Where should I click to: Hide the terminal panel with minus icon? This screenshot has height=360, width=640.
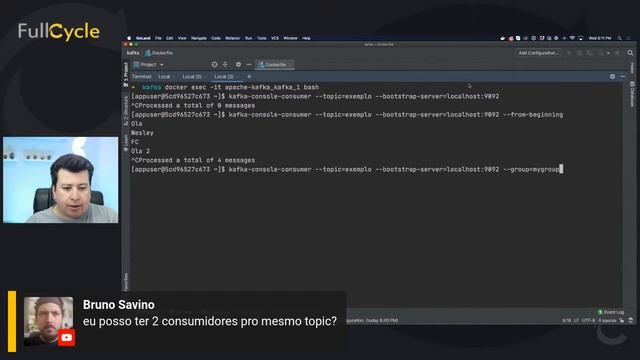(622, 76)
